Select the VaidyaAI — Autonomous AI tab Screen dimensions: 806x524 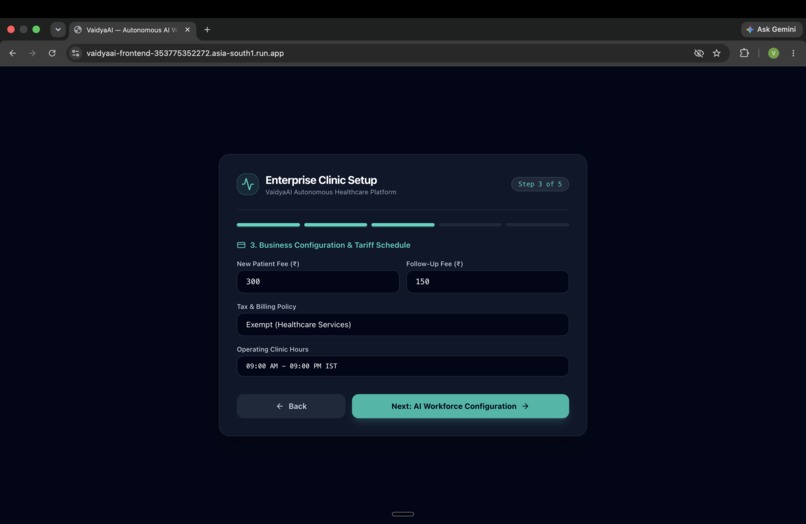click(132, 30)
